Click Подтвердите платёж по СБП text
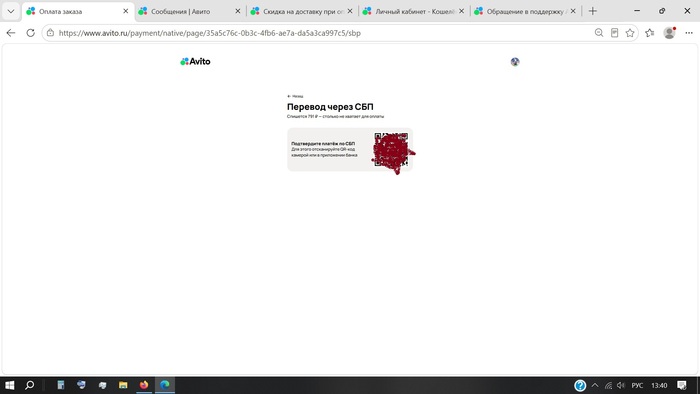700x394 pixels. tap(323, 144)
